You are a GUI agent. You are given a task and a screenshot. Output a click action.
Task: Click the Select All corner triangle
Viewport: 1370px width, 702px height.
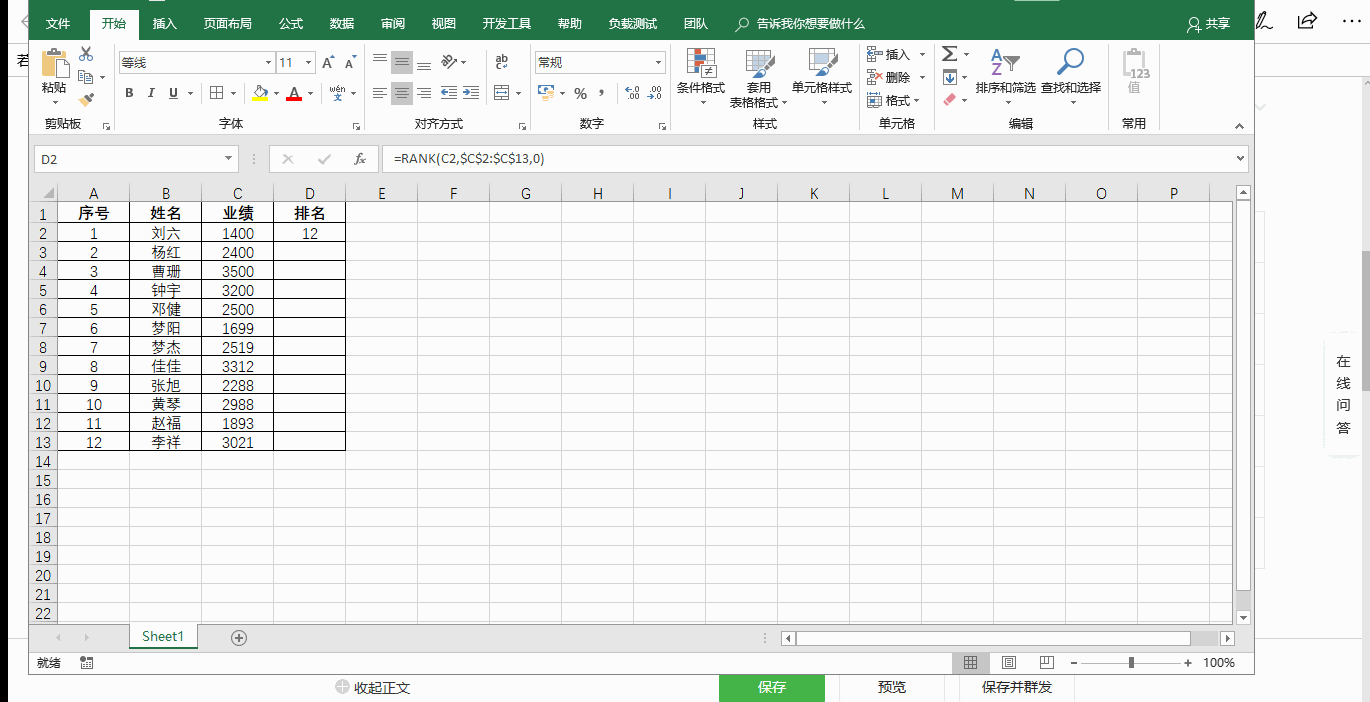coord(48,194)
